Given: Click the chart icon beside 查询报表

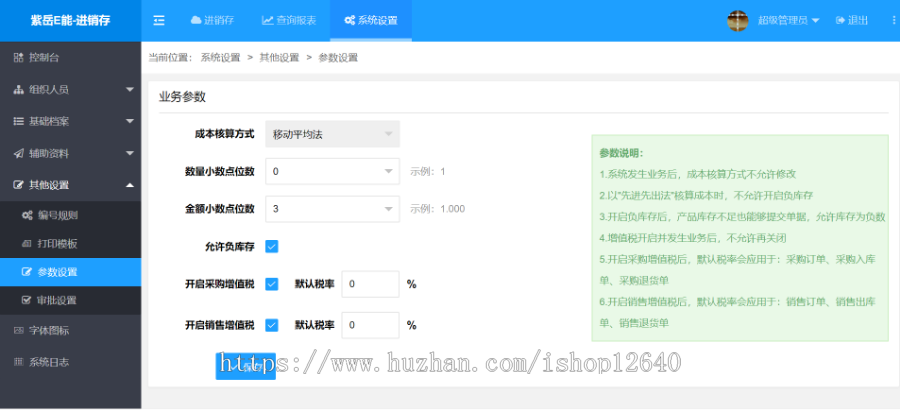Looking at the screenshot, I should [267, 20].
